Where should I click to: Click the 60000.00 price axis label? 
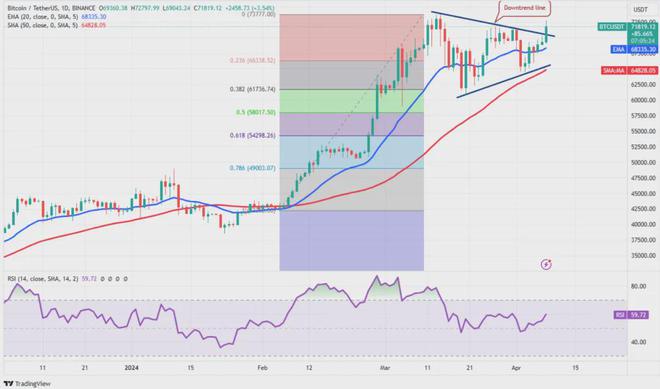[643, 100]
